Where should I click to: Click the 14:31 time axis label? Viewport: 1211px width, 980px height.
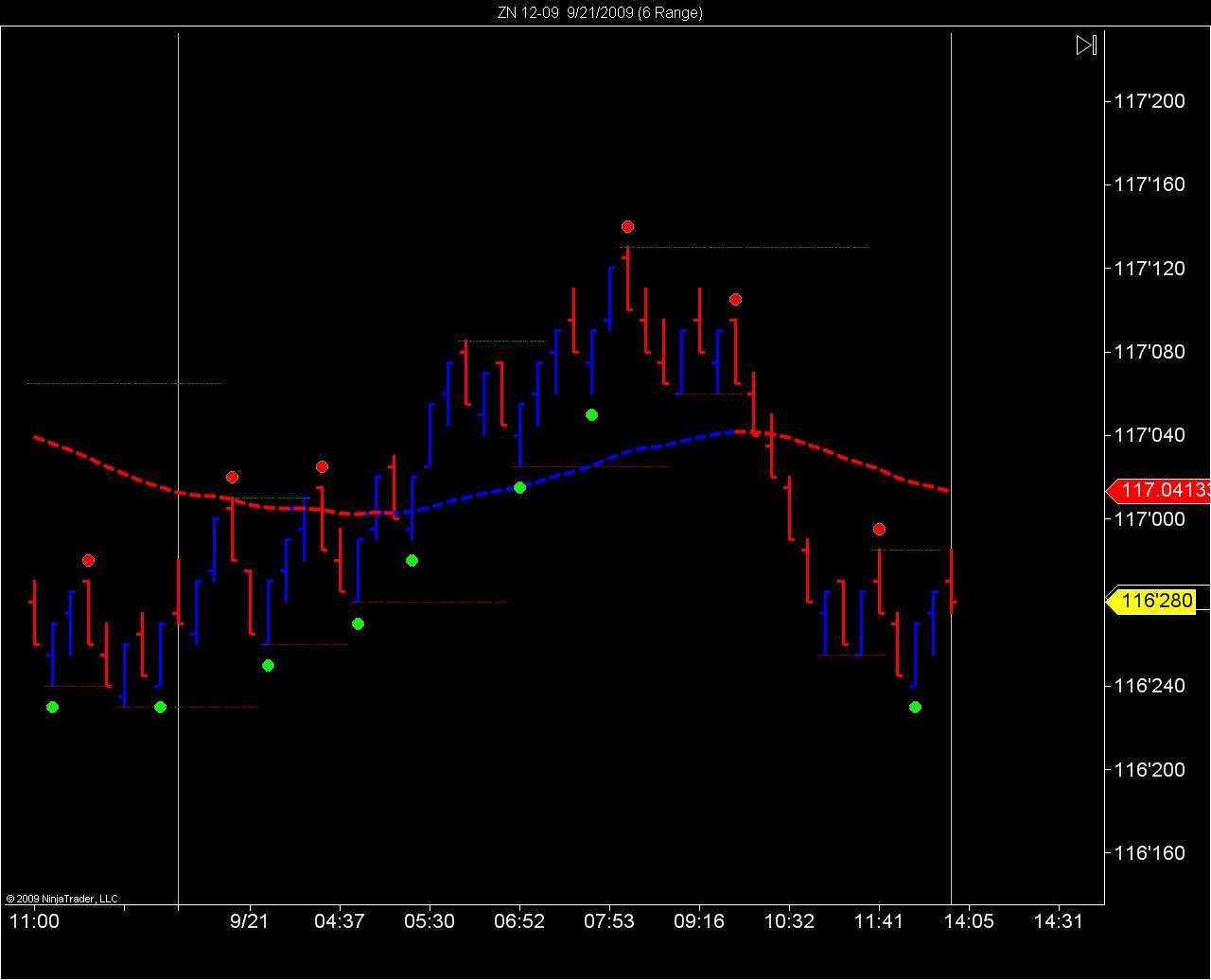(1059, 921)
